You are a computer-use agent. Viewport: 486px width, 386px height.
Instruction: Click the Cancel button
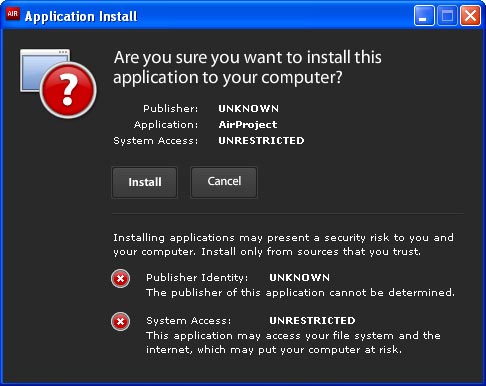point(224,182)
